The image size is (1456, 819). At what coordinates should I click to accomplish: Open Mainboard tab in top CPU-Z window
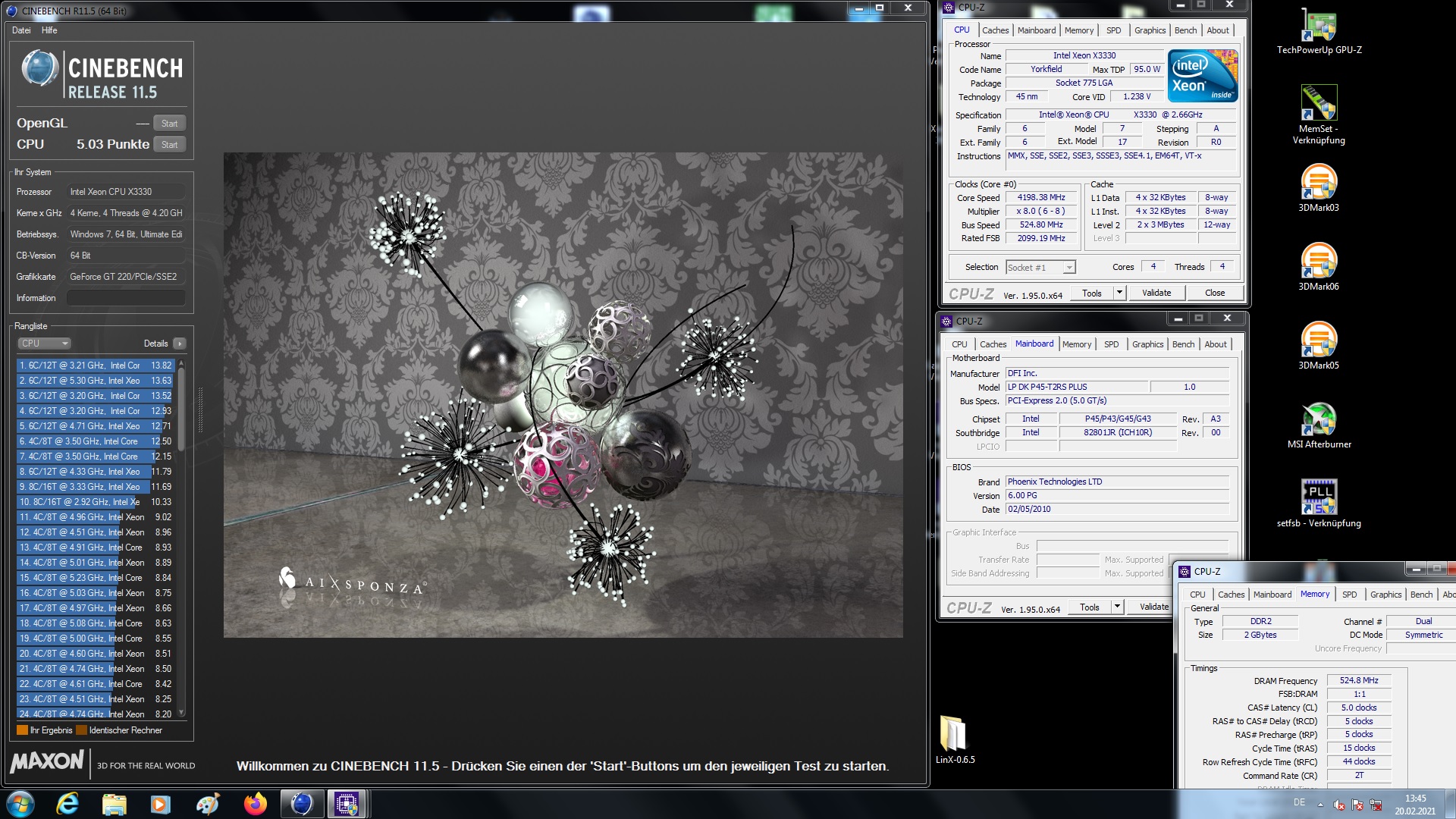tap(1036, 30)
